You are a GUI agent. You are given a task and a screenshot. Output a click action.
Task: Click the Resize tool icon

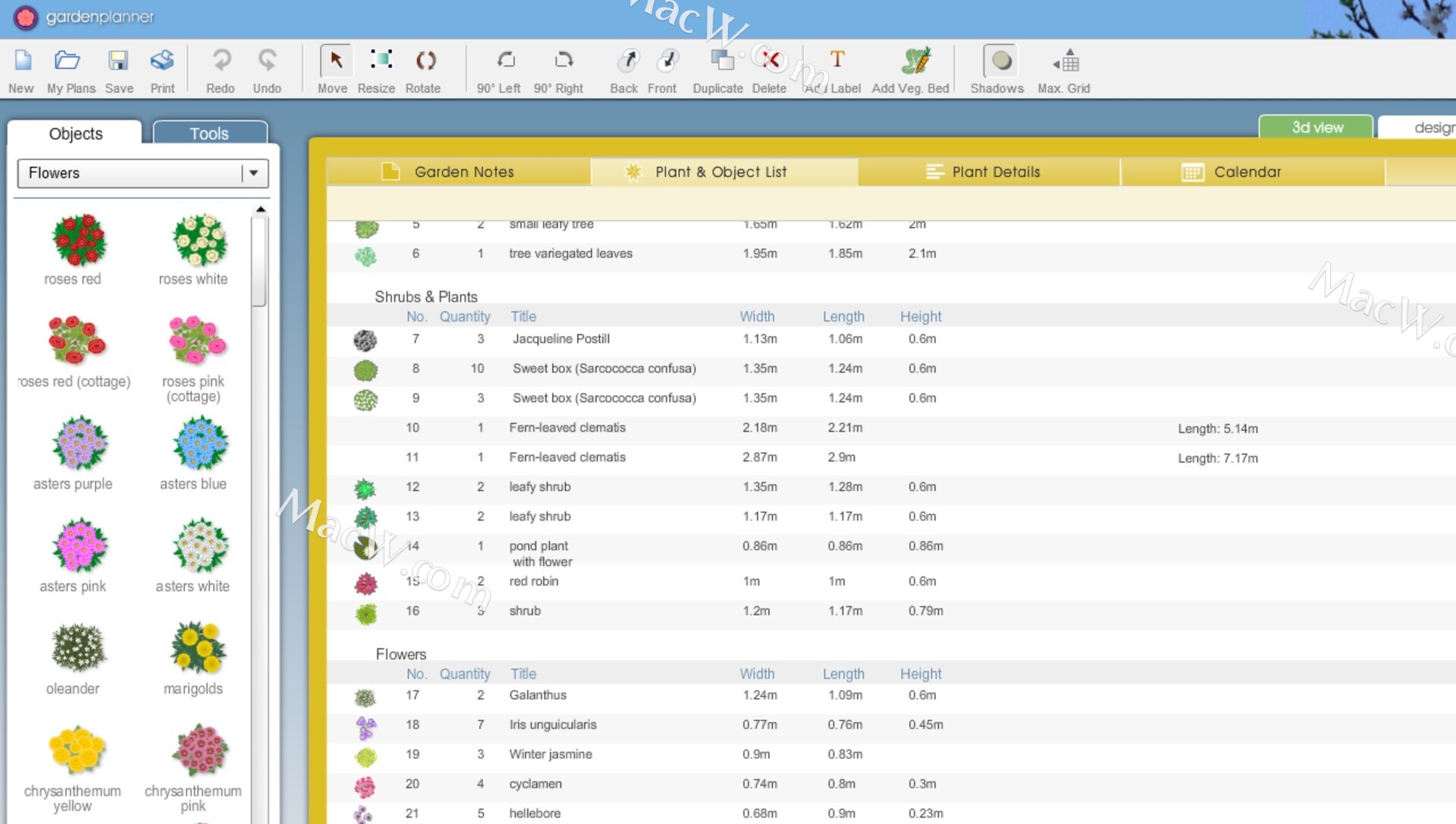[x=381, y=60]
